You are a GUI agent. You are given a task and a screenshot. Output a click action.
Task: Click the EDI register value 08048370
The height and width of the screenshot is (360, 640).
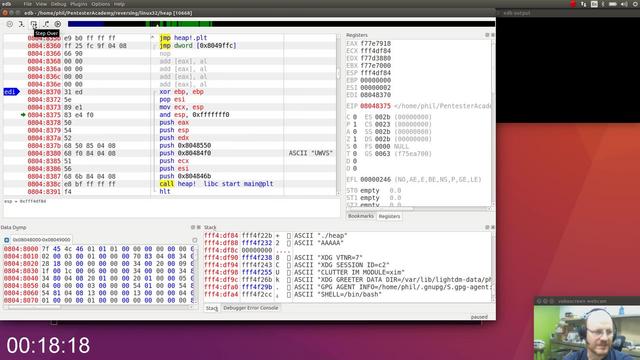376,95
